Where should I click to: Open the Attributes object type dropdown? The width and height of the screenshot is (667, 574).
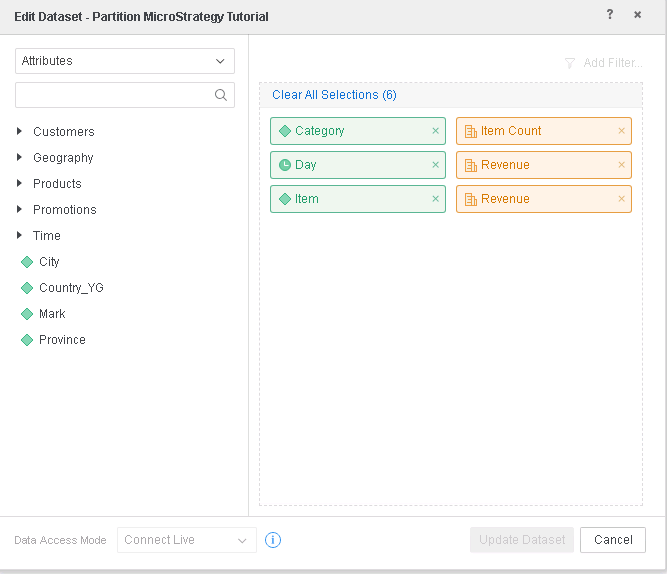pyautogui.click(x=125, y=61)
